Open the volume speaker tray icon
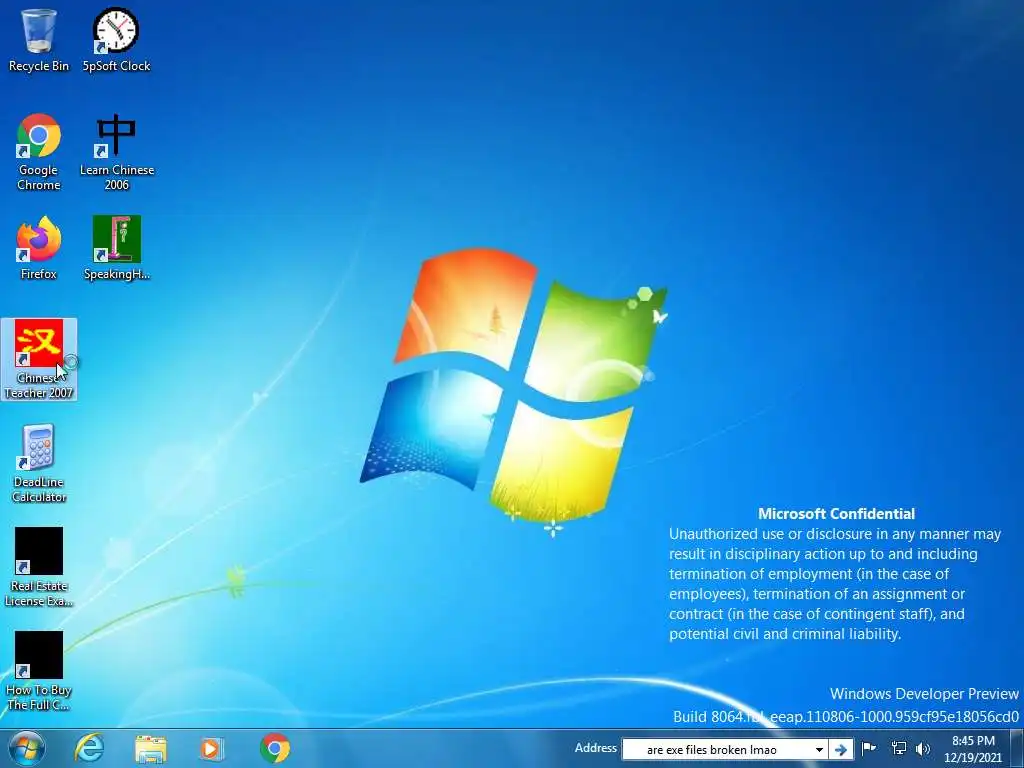The height and width of the screenshot is (768, 1024). coord(923,748)
